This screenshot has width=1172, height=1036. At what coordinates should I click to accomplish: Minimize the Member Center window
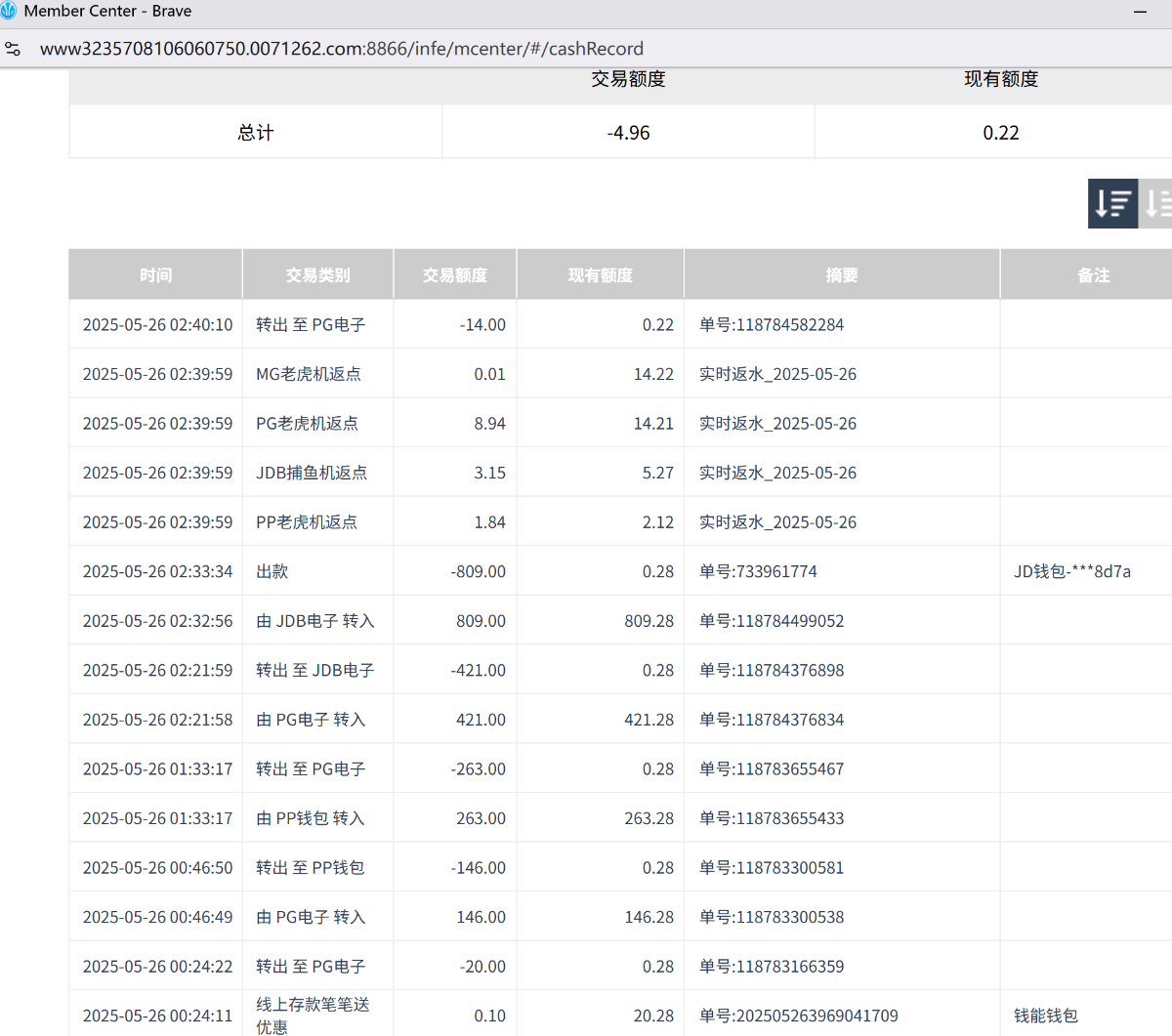(1140, 12)
